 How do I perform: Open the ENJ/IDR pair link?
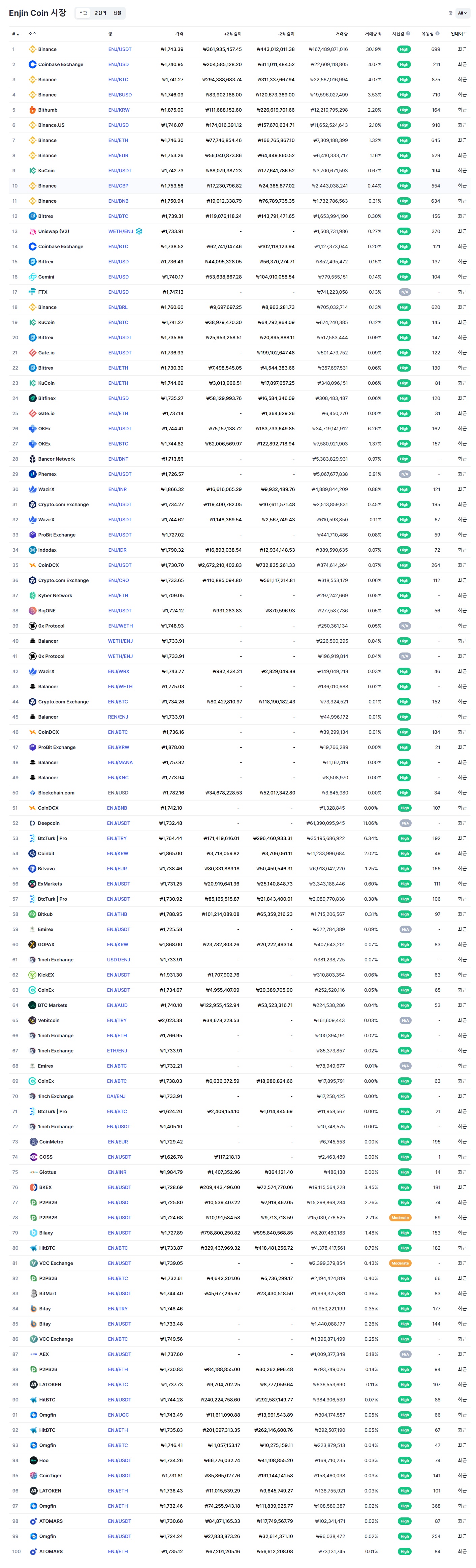pyautogui.click(x=117, y=550)
